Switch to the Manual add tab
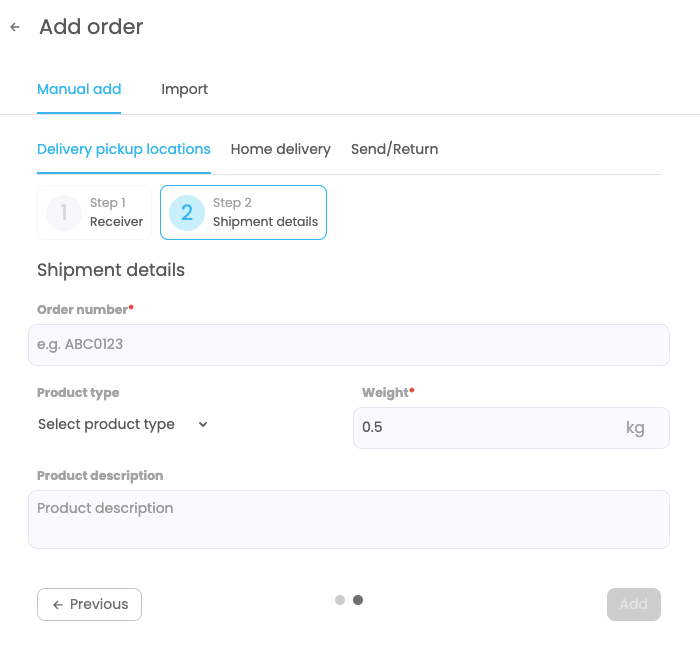Image resolution: width=700 pixels, height=665 pixels. point(79,89)
